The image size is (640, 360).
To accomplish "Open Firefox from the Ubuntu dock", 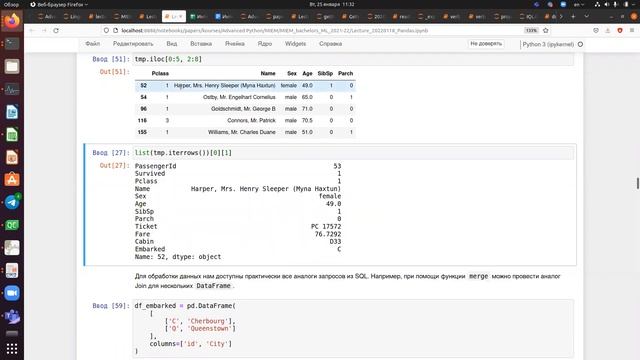I will [x=12, y=21].
